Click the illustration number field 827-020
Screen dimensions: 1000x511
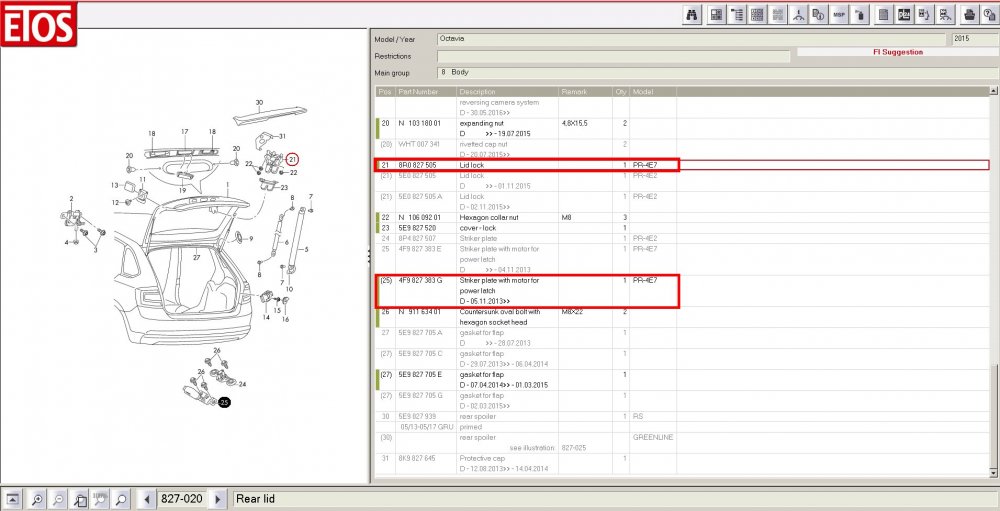pyautogui.click(x=183, y=499)
